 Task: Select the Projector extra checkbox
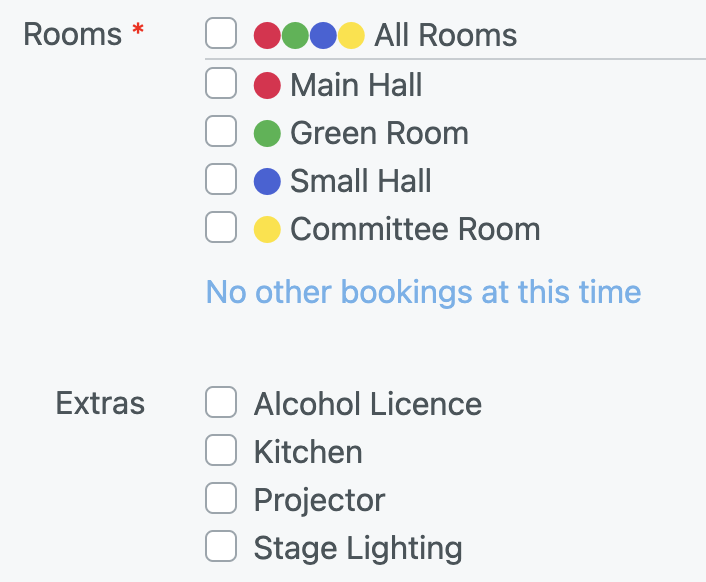coord(221,499)
